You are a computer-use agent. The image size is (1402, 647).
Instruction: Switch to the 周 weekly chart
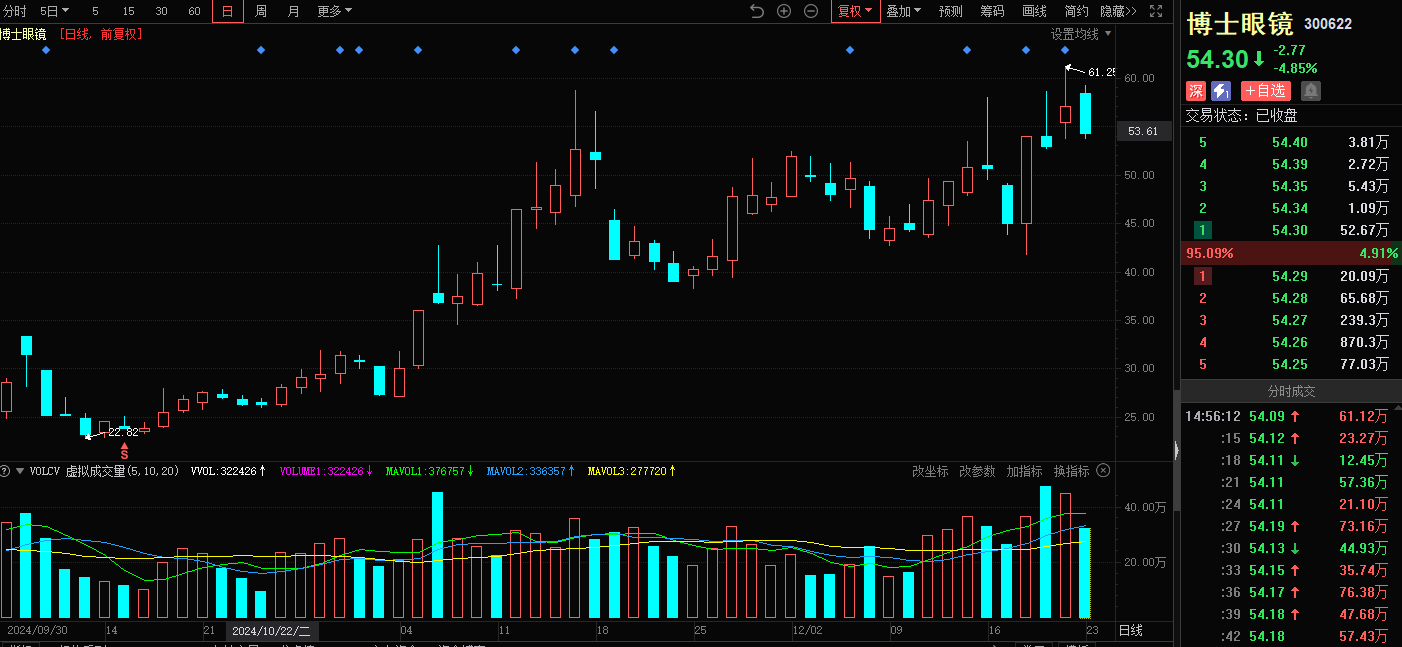(261, 11)
